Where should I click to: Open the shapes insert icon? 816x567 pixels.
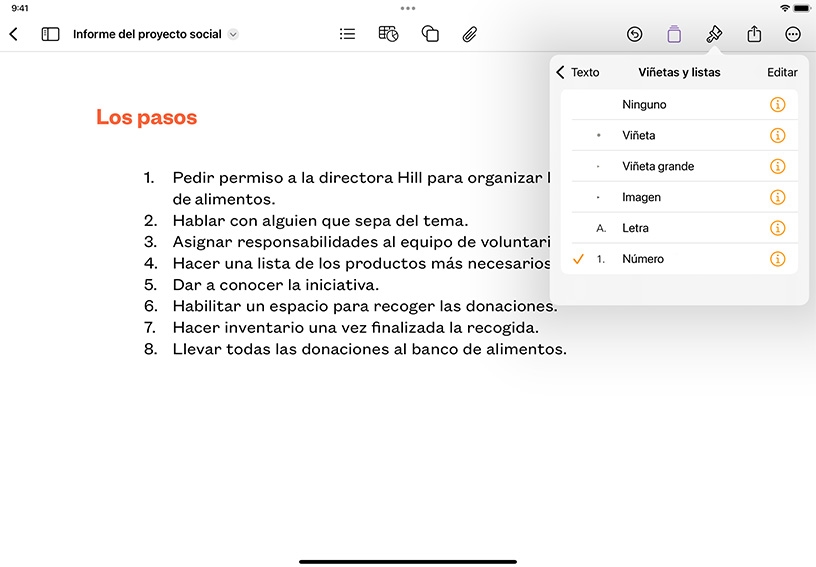pos(430,34)
